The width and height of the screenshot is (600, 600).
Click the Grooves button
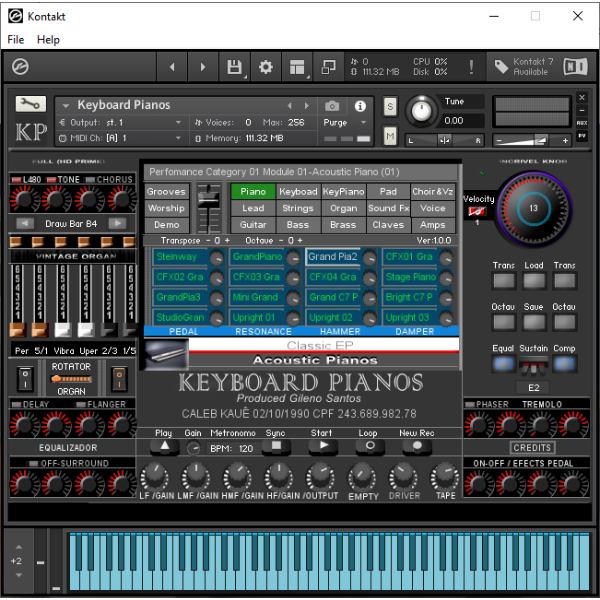166,192
